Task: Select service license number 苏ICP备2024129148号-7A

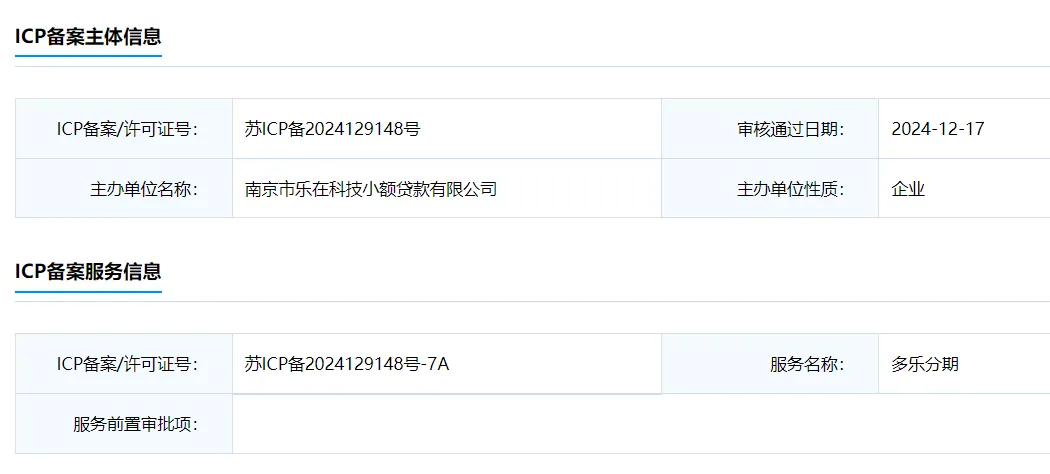Action: 347,364
